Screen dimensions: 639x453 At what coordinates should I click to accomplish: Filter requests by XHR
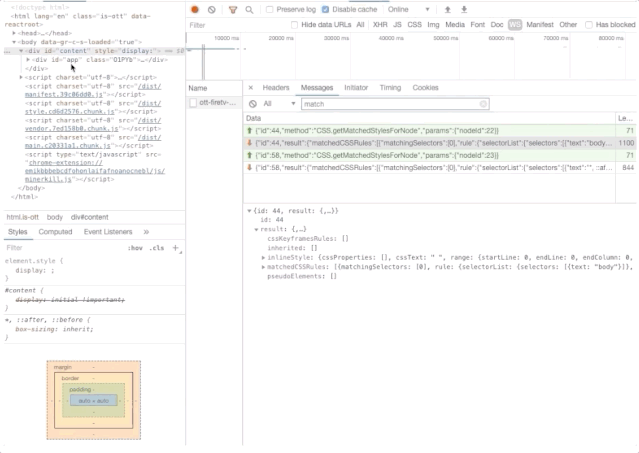point(380,25)
